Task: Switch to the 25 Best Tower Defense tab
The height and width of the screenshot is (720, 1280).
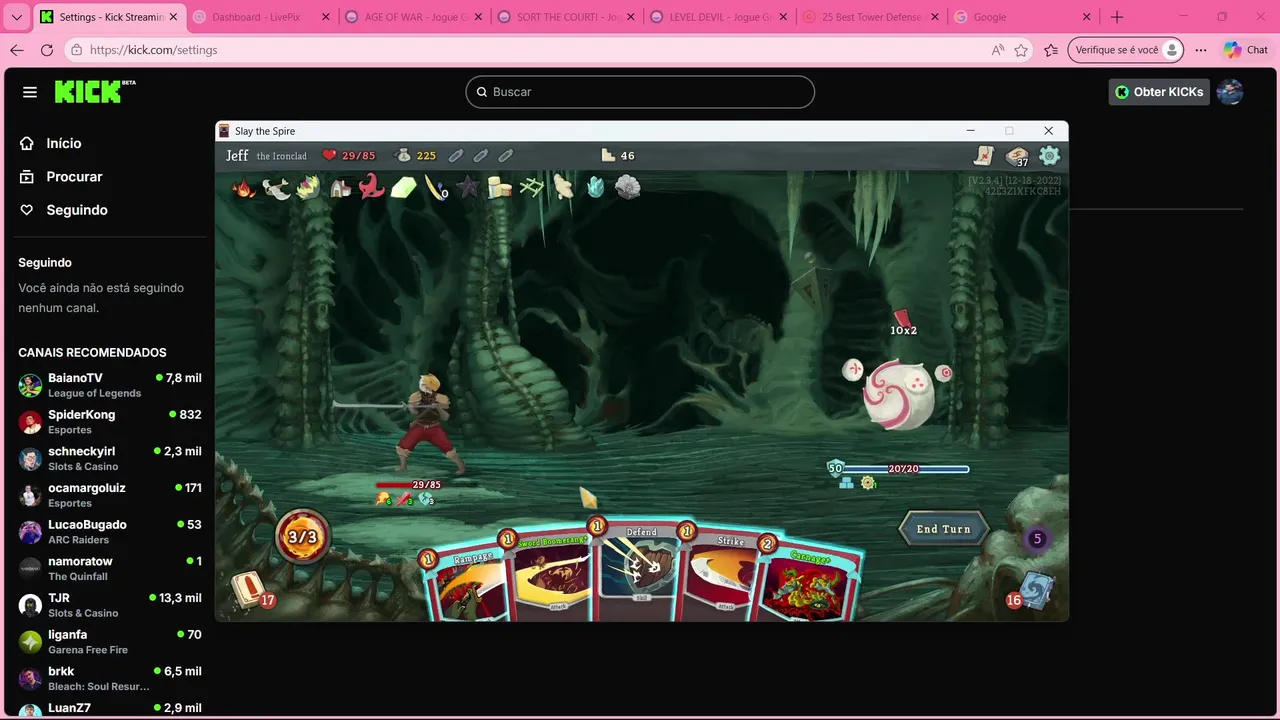Action: (871, 17)
